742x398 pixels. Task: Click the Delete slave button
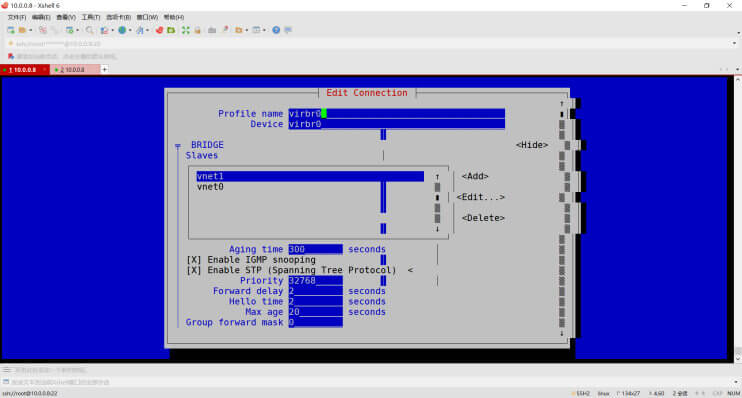pos(483,218)
